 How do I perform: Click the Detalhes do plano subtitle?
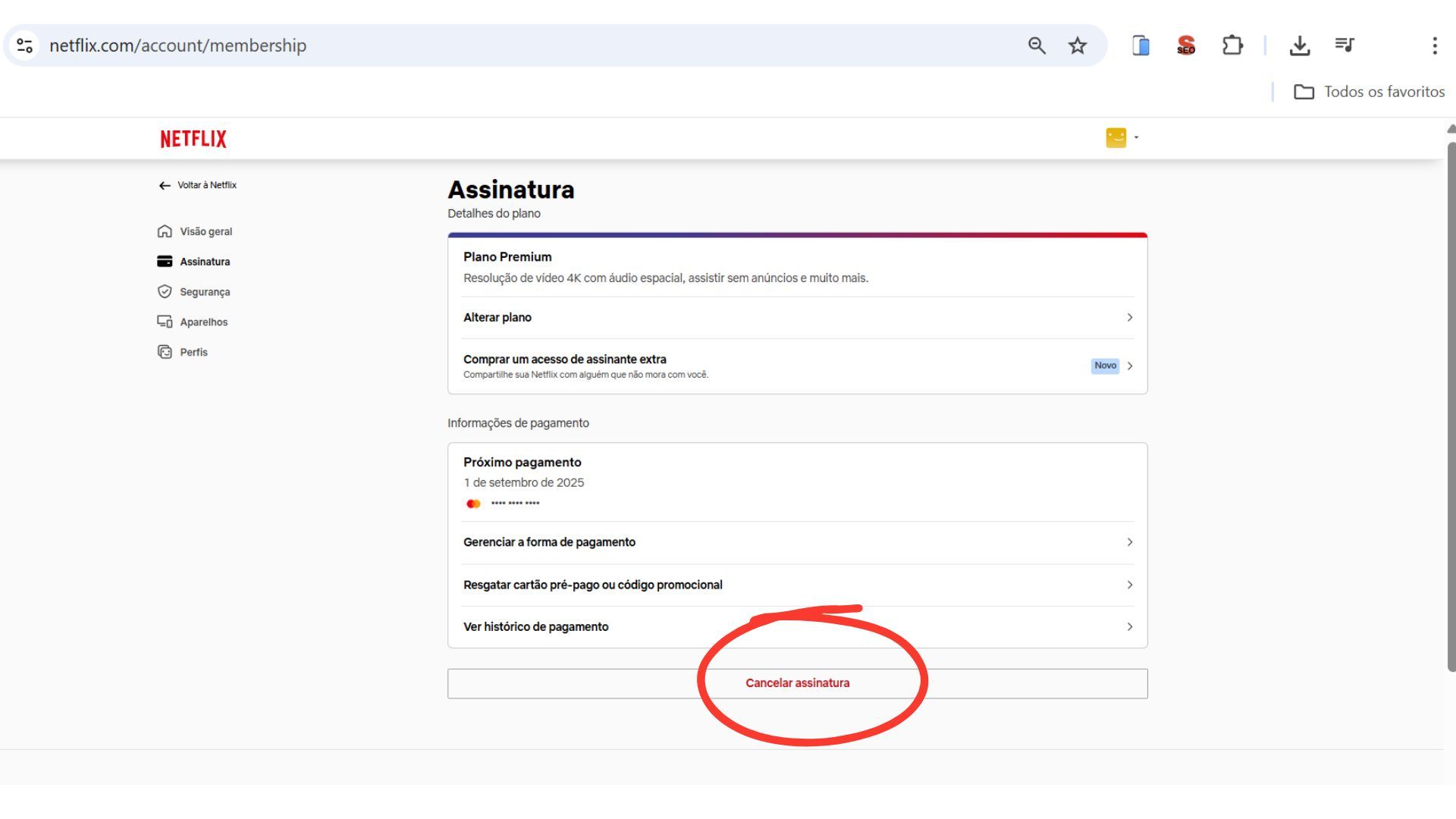coord(494,214)
